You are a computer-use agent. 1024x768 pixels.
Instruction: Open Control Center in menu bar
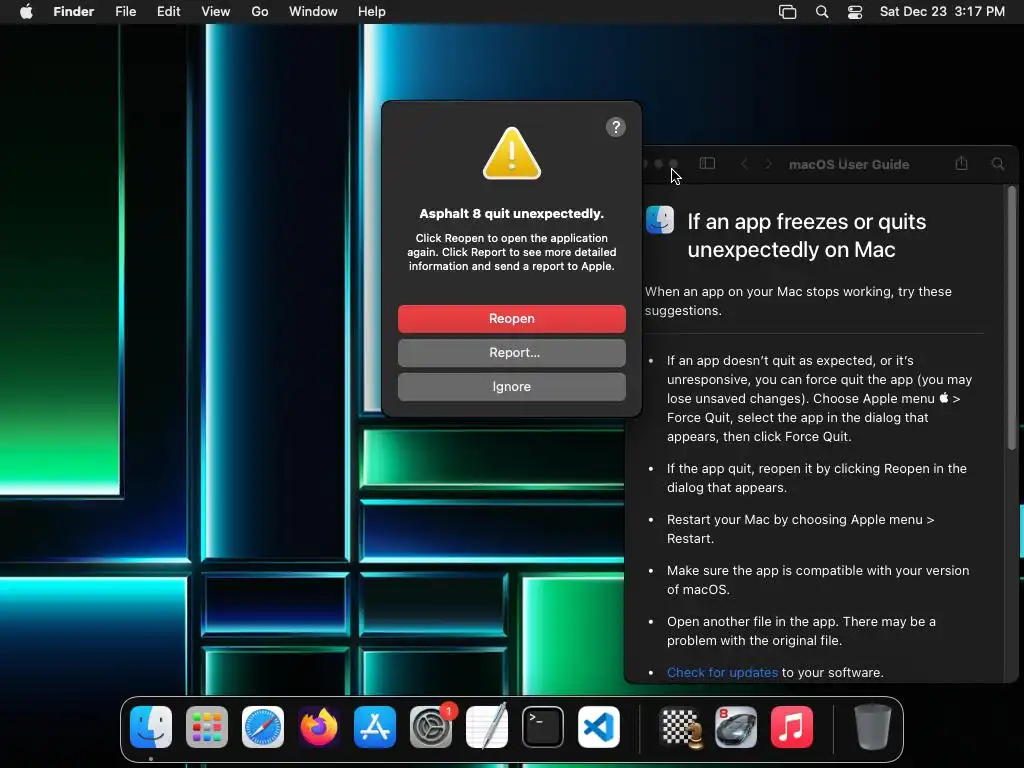pos(855,12)
